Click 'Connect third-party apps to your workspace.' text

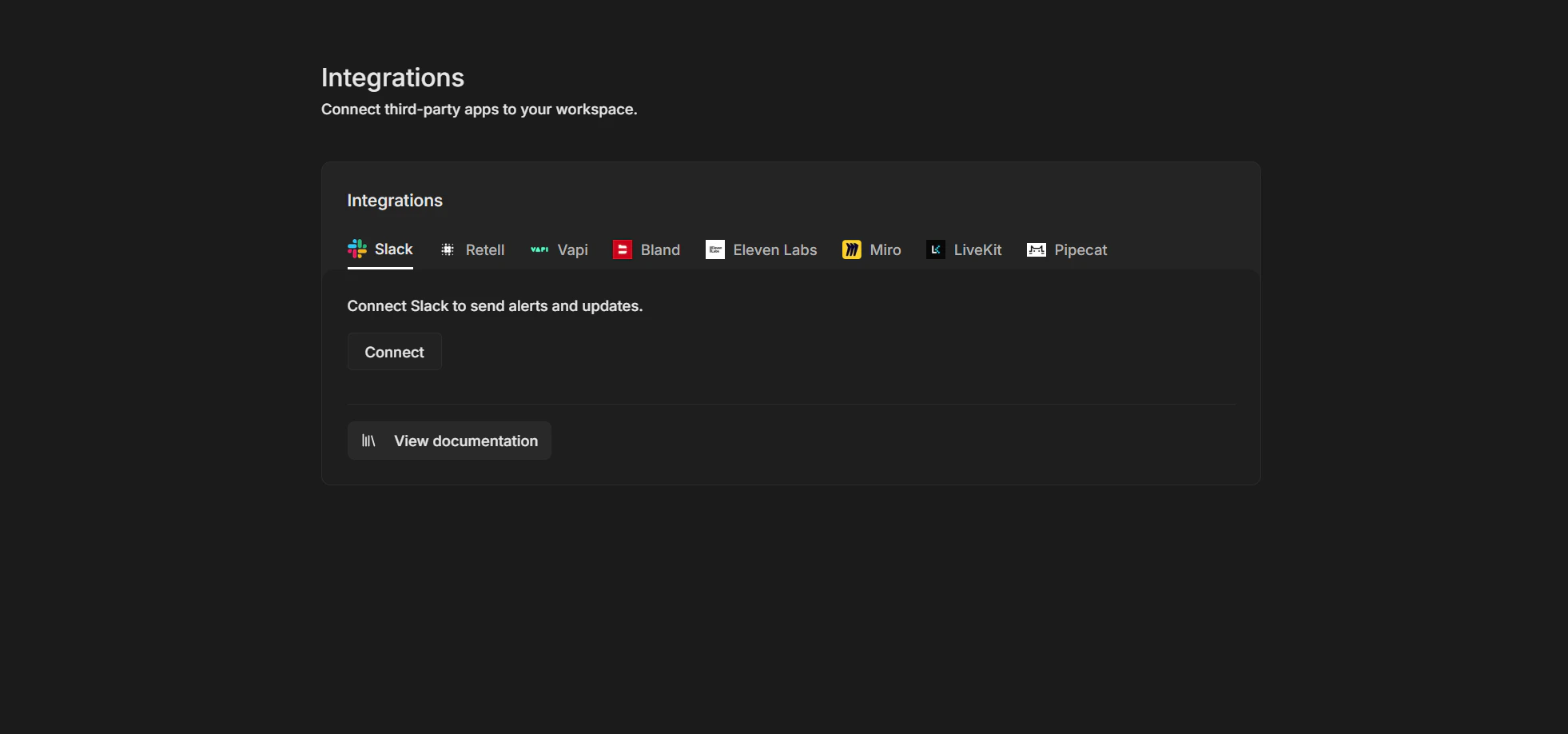pyautogui.click(x=480, y=110)
